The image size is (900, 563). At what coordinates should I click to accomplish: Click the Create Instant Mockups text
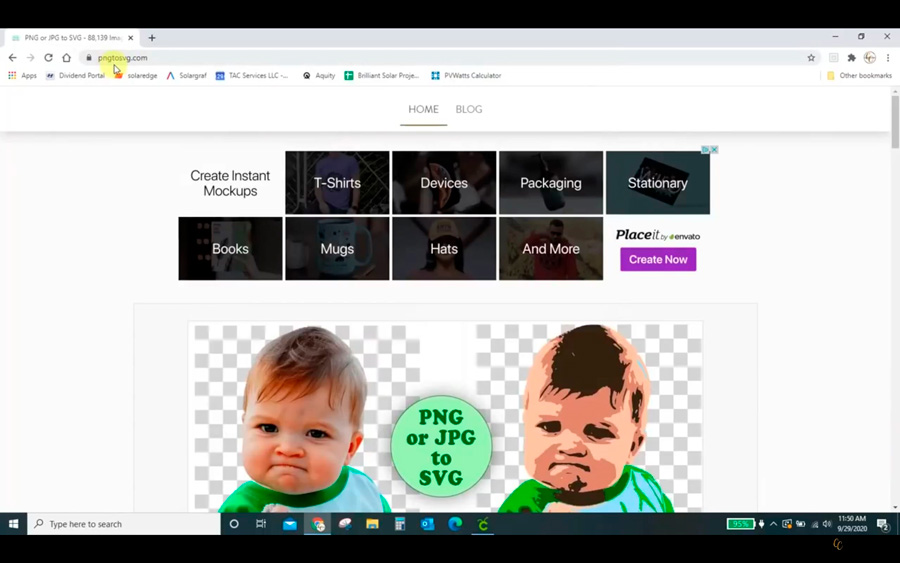230,183
